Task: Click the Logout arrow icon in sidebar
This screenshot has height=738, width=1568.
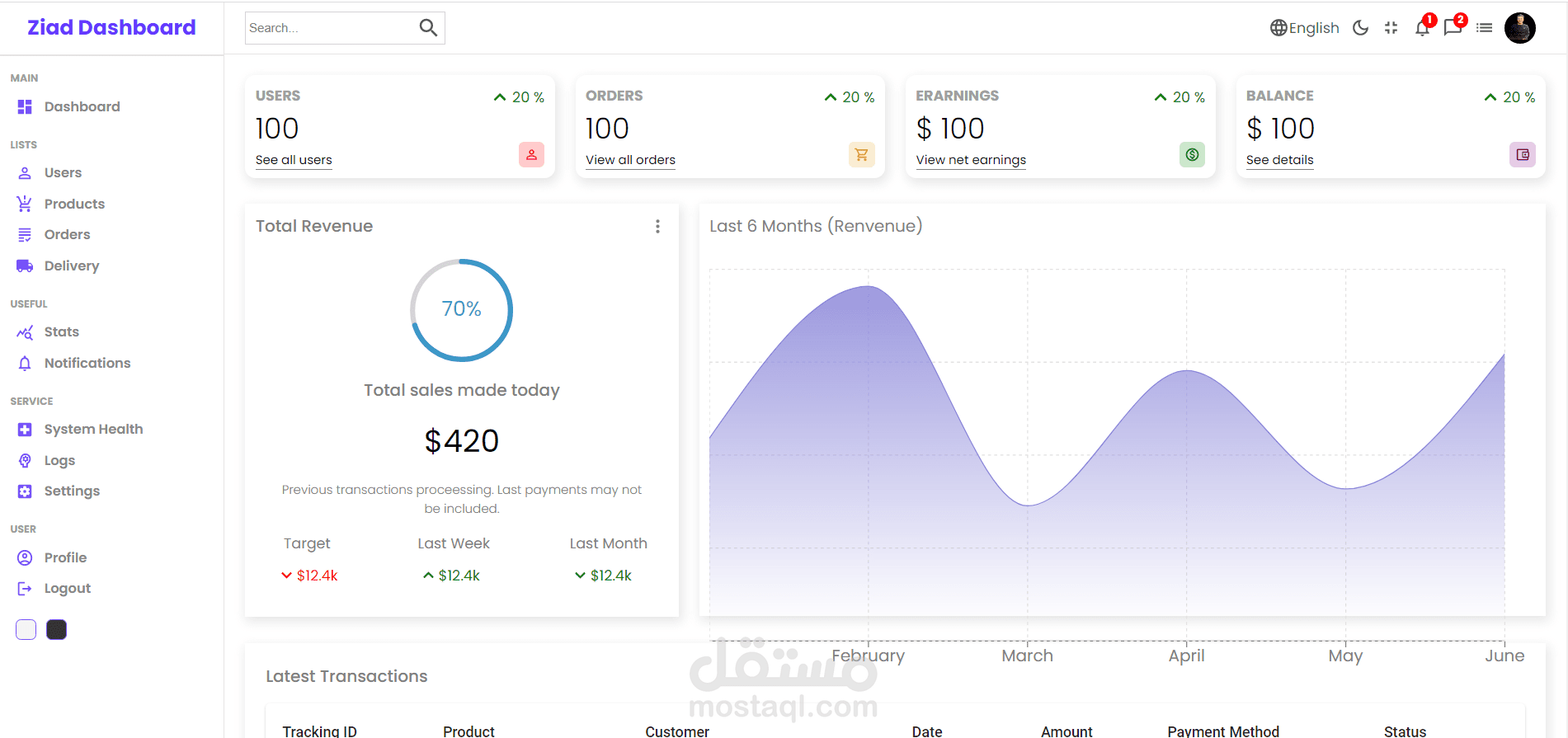Action: point(25,589)
